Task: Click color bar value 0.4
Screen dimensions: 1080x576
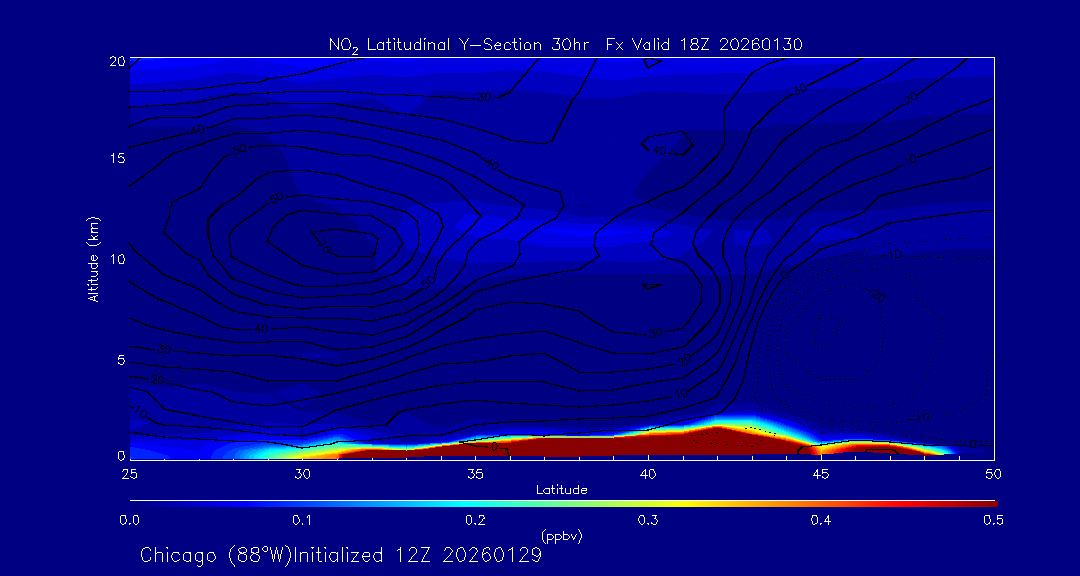Action: (820, 521)
